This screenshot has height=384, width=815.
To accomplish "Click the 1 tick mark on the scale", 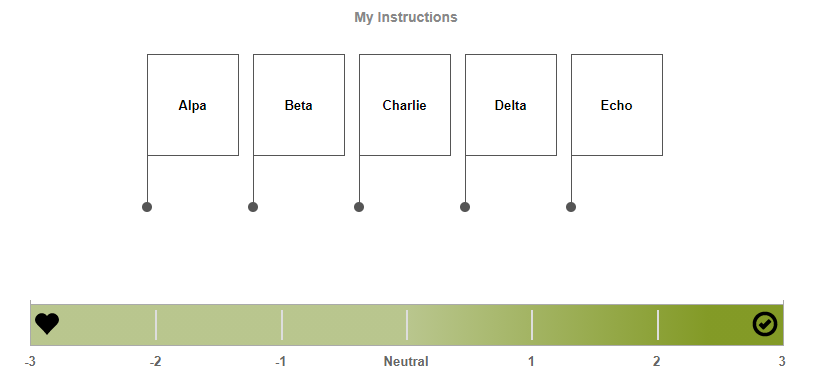I will coord(532,325).
